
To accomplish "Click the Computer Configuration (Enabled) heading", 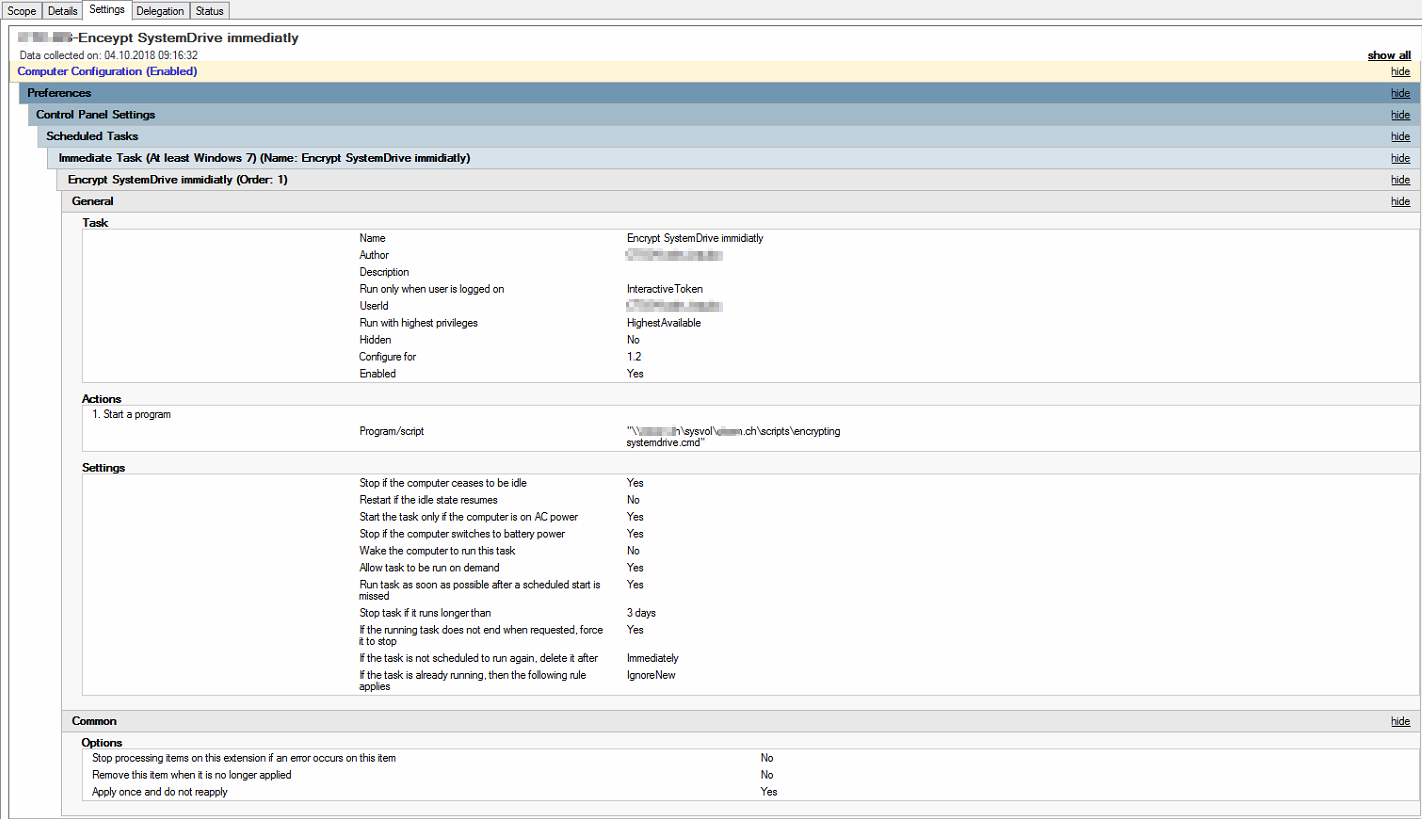I will [x=107, y=72].
